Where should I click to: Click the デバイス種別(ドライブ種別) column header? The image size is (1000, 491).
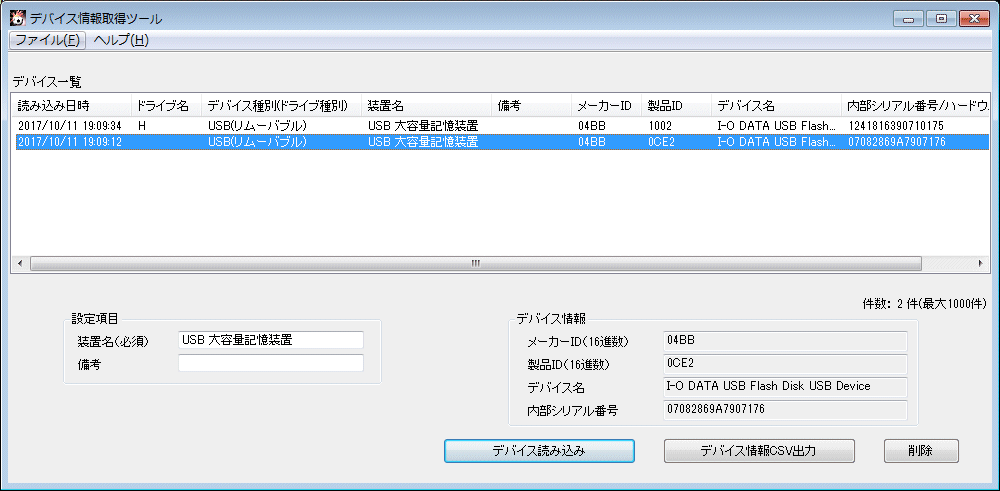(x=281, y=105)
